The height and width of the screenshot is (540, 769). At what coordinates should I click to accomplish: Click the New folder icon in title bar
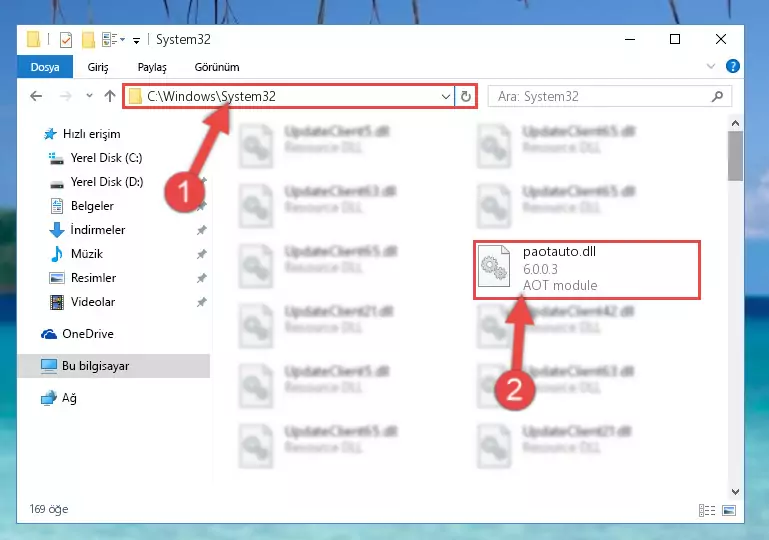tap(88, 40)
